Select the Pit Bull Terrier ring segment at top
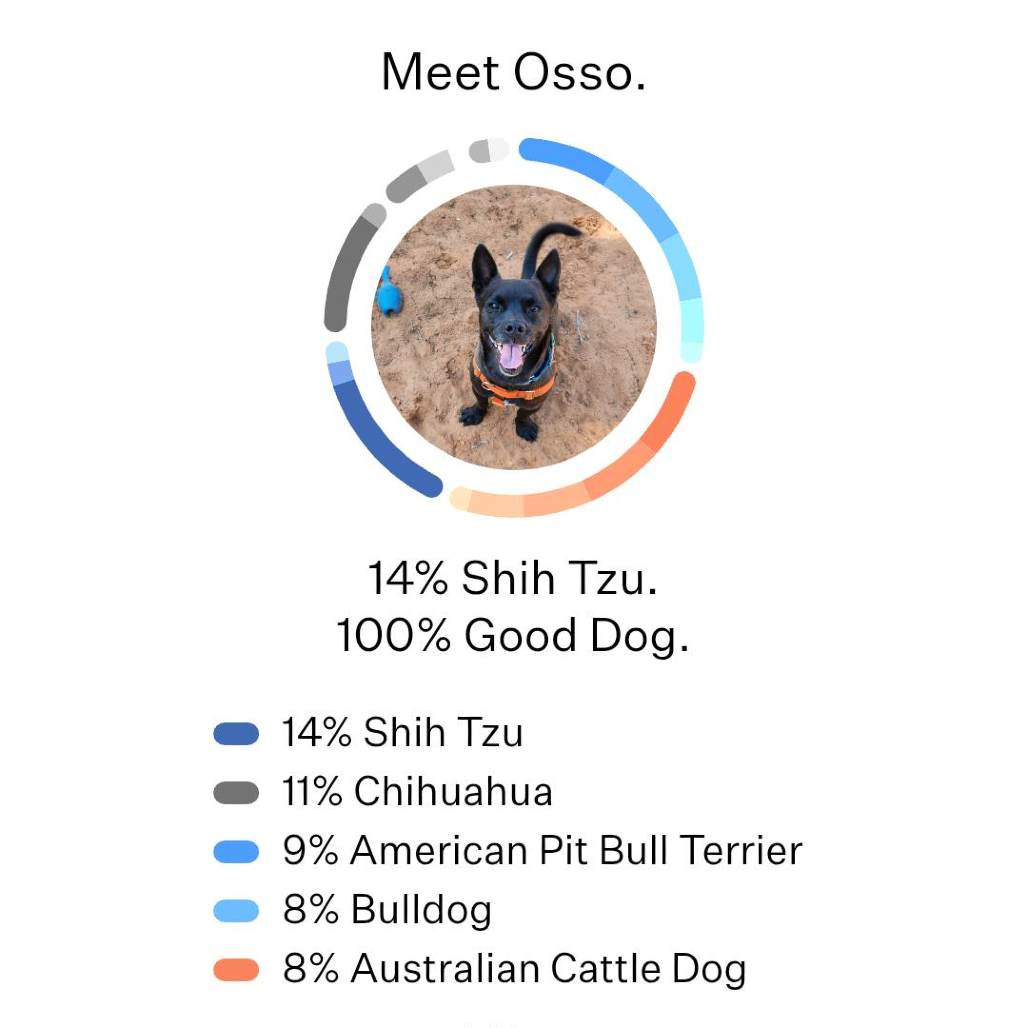Screen dimensions: 1028x1028 click(x=566, y=156)
